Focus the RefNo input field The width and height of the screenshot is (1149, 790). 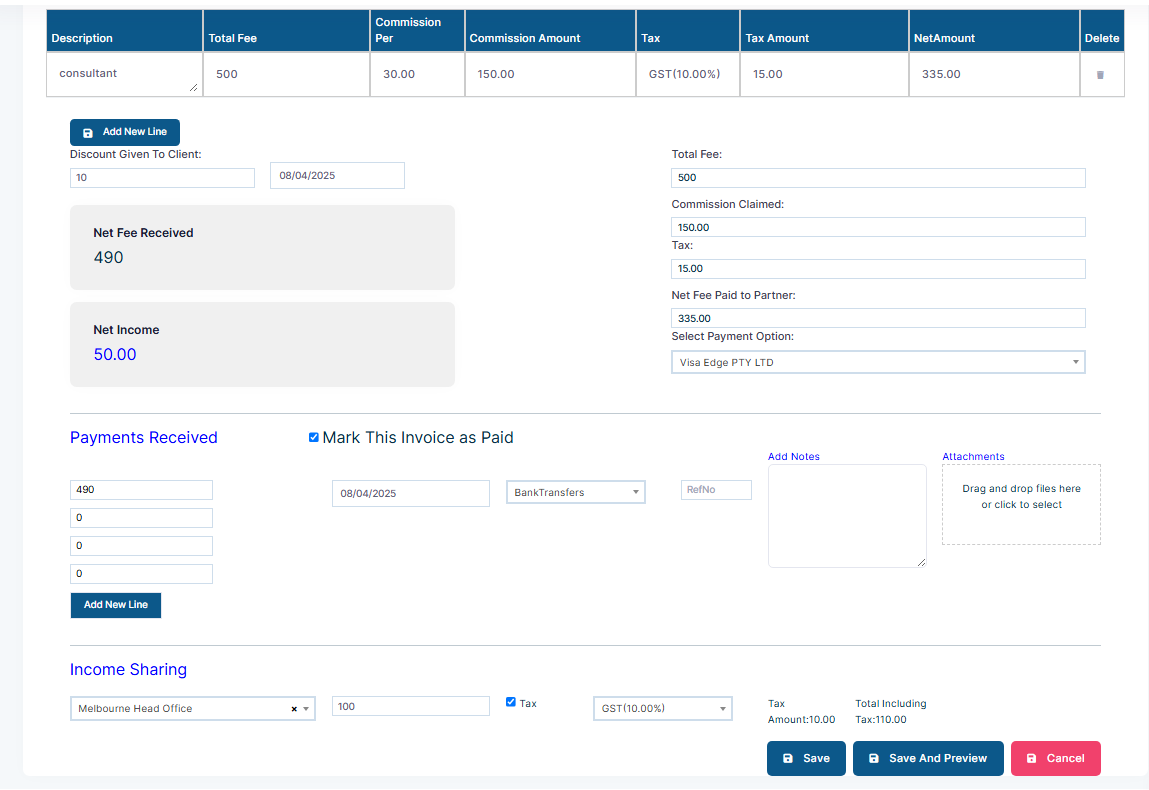(716, 490)
